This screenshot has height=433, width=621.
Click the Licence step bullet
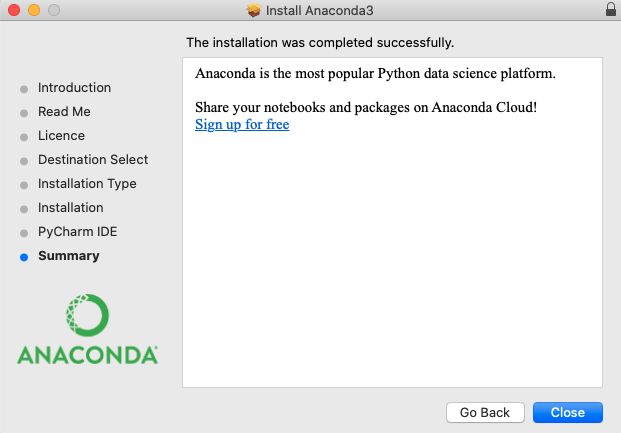point(24,137)
